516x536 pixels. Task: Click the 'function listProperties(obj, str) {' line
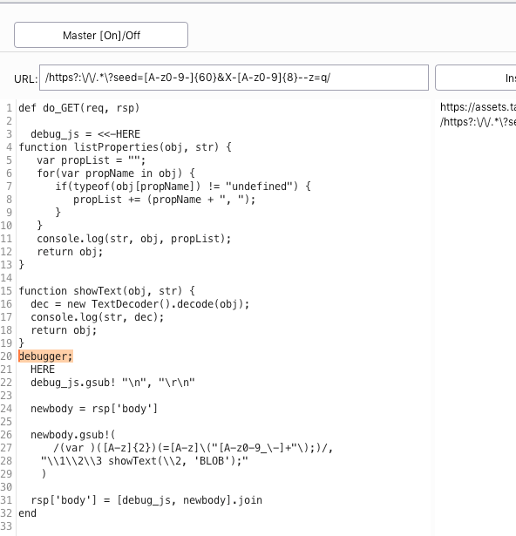[125, 147]
